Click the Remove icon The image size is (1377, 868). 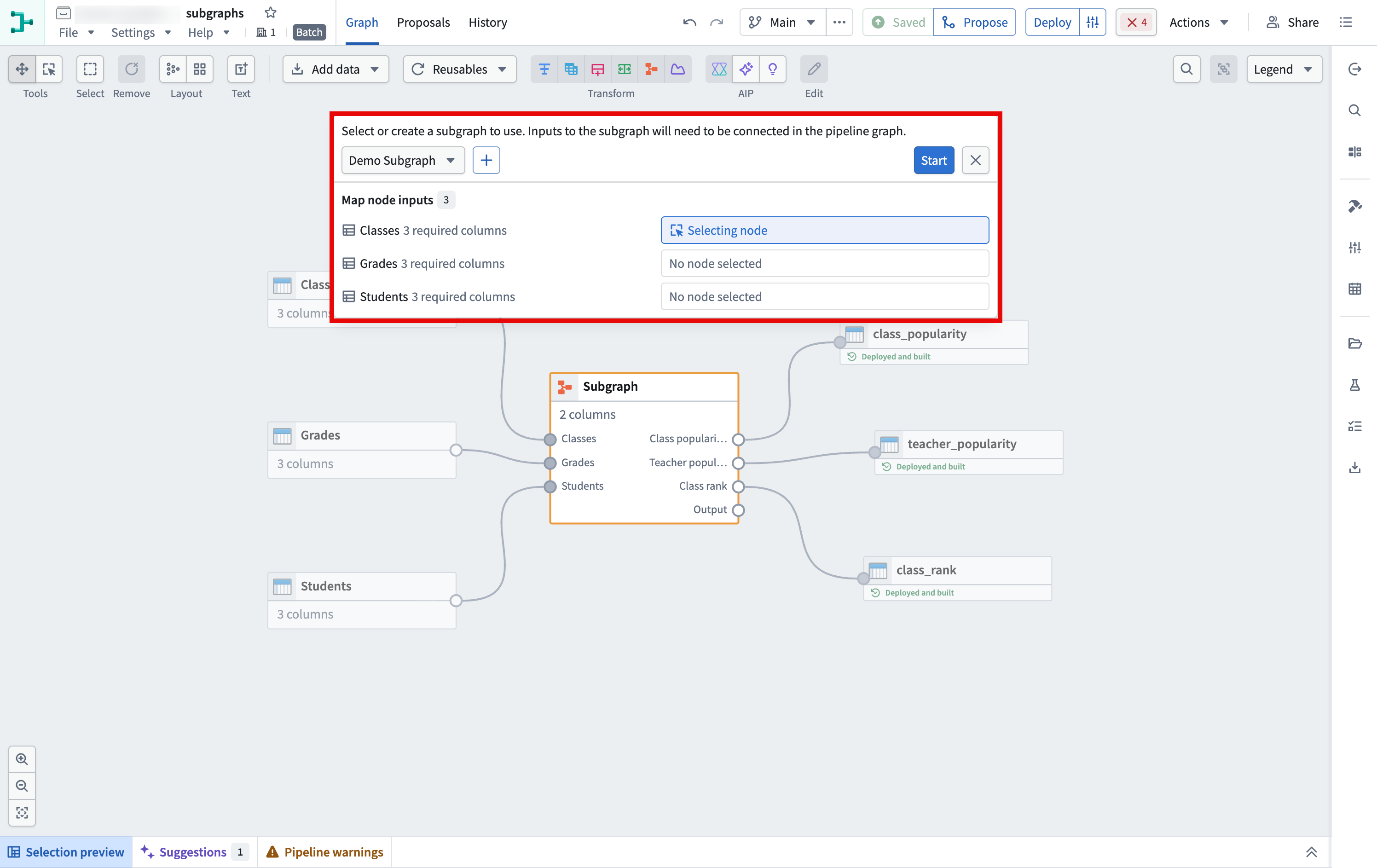click(x=132, y=69)
